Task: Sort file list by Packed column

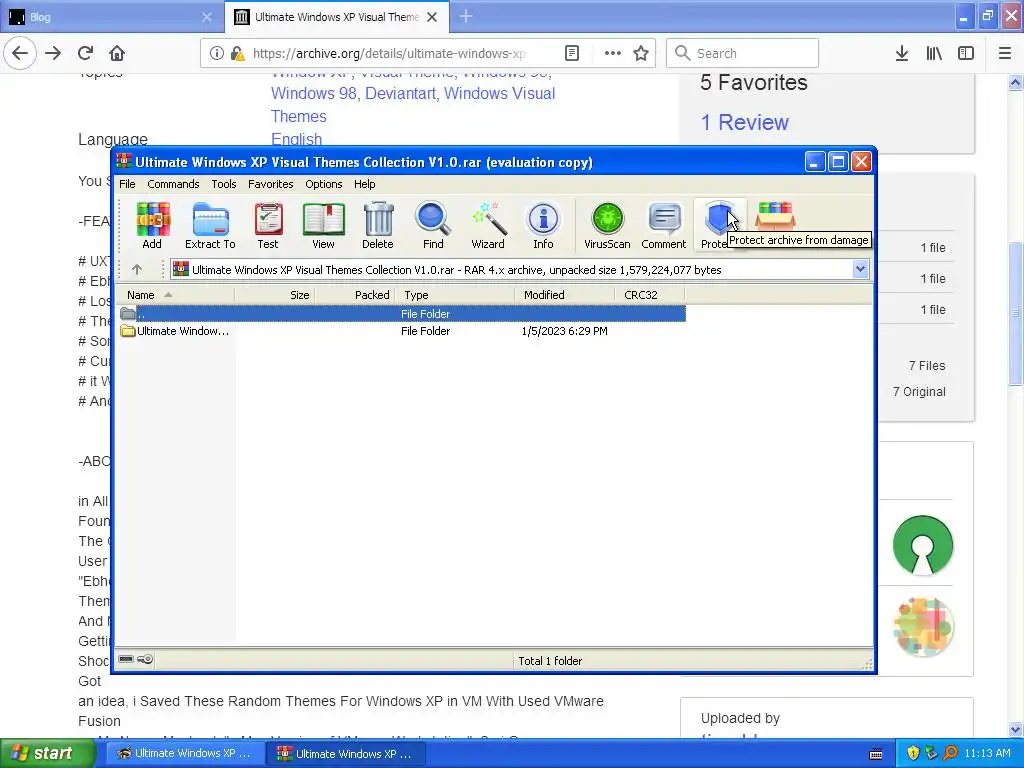Action: [x=355, y=295]
